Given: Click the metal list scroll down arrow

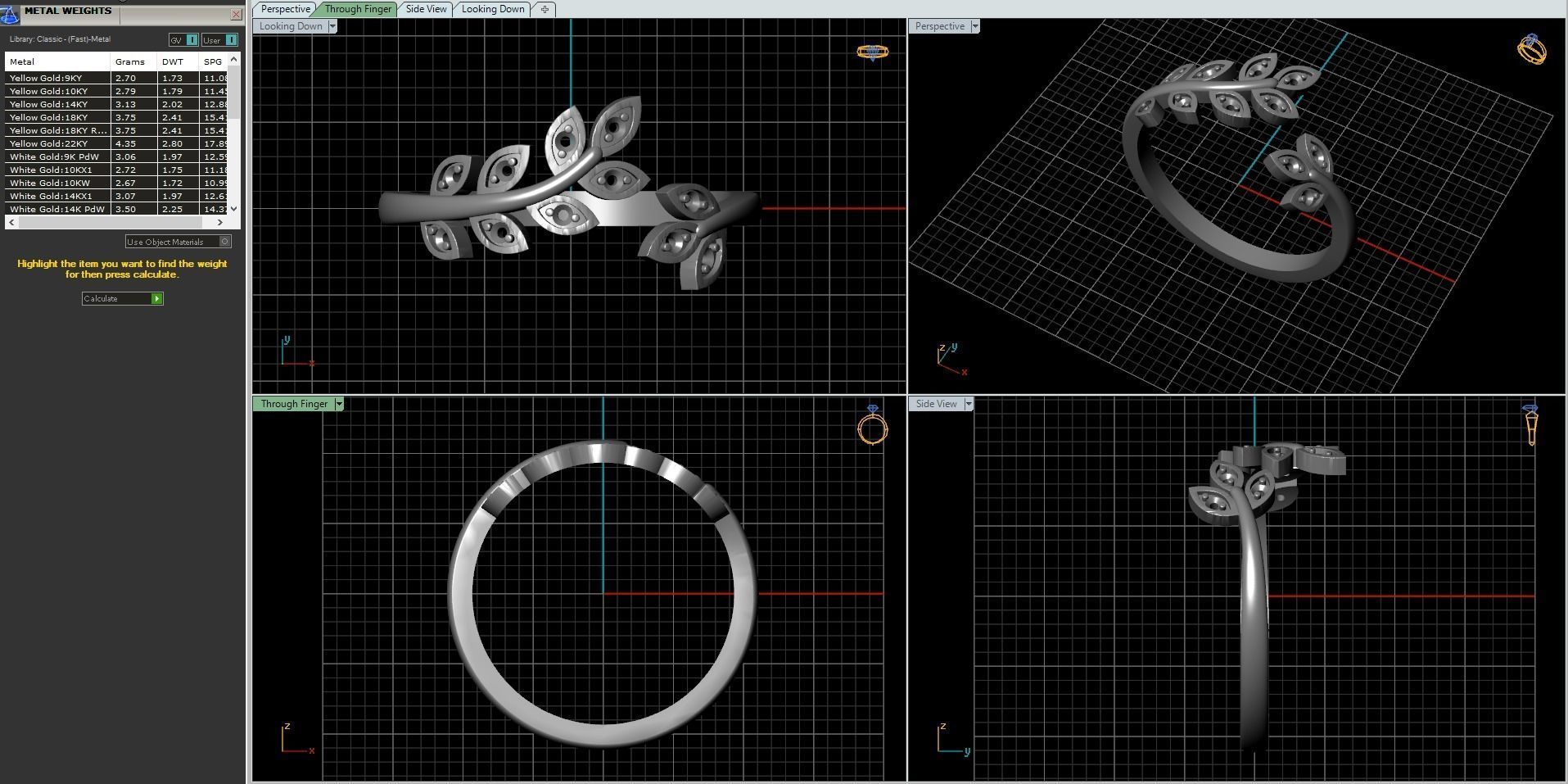Looking at the screenshot, I should click(x=234, y=209).
